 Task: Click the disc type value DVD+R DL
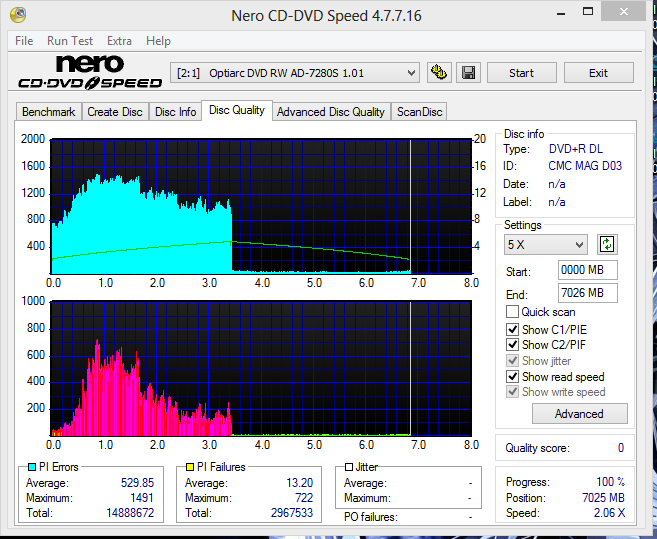576,149
